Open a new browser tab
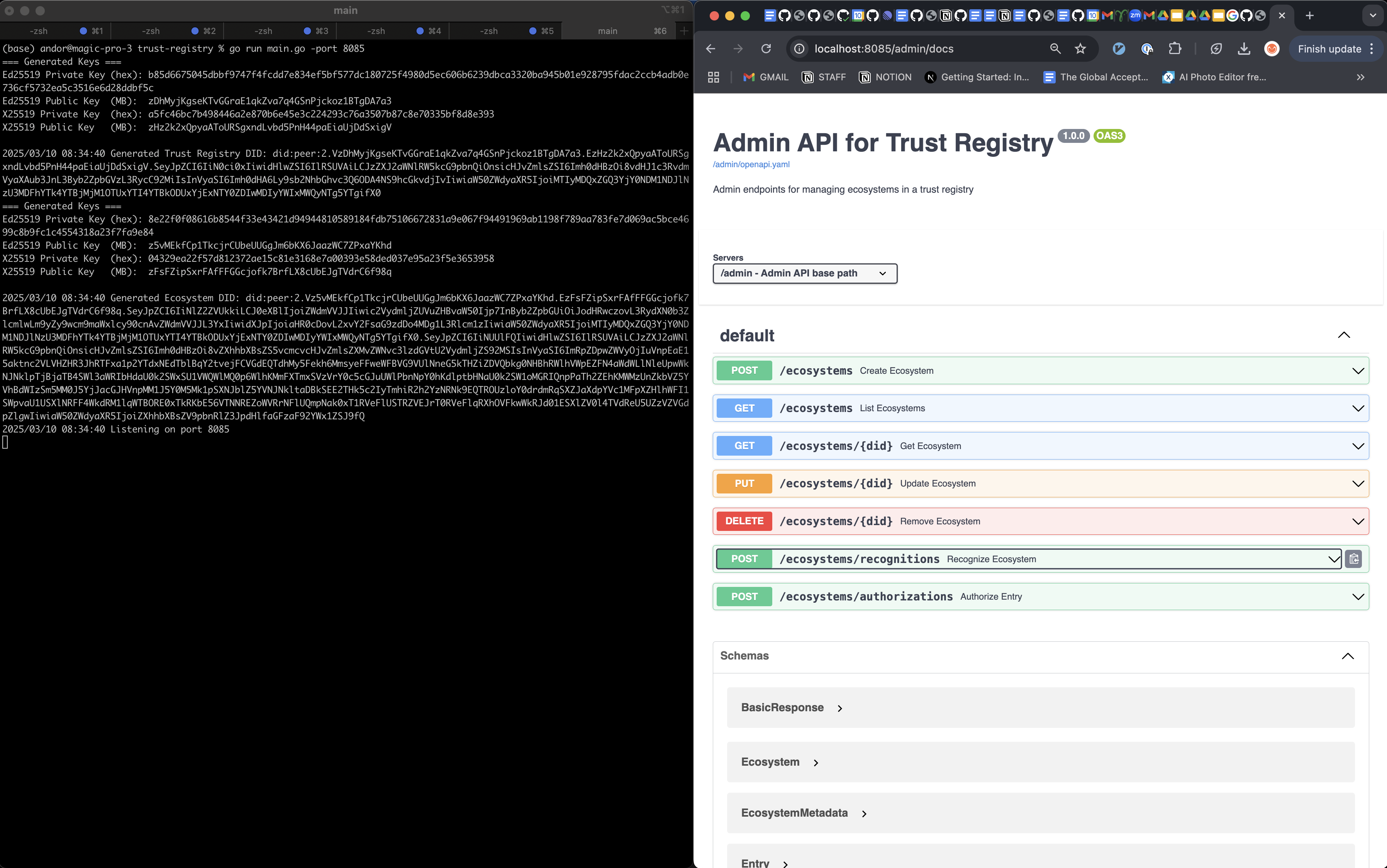The width and height of the screenshot is (1387, 868). (1309, 15)
